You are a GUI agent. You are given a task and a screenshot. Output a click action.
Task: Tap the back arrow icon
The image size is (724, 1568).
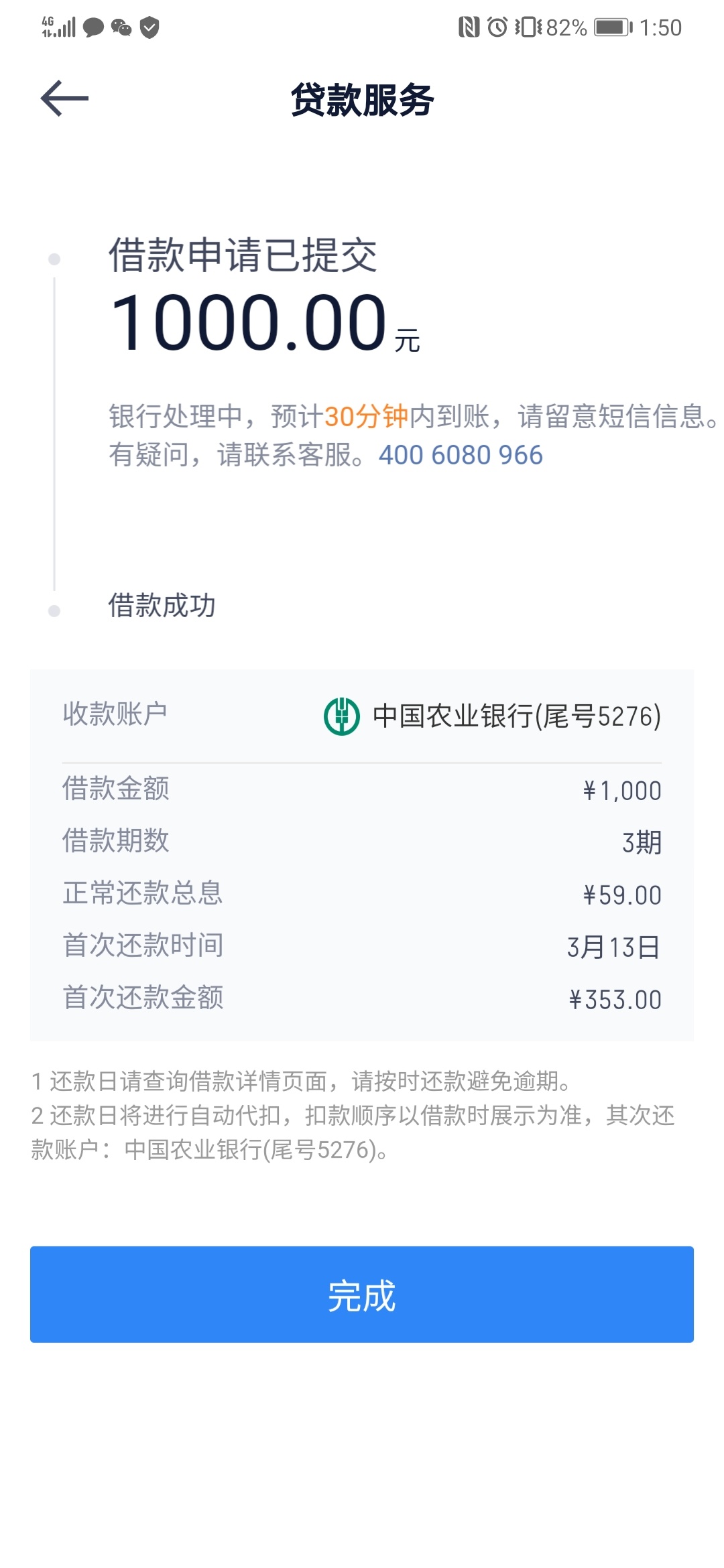tap(64, 99)
